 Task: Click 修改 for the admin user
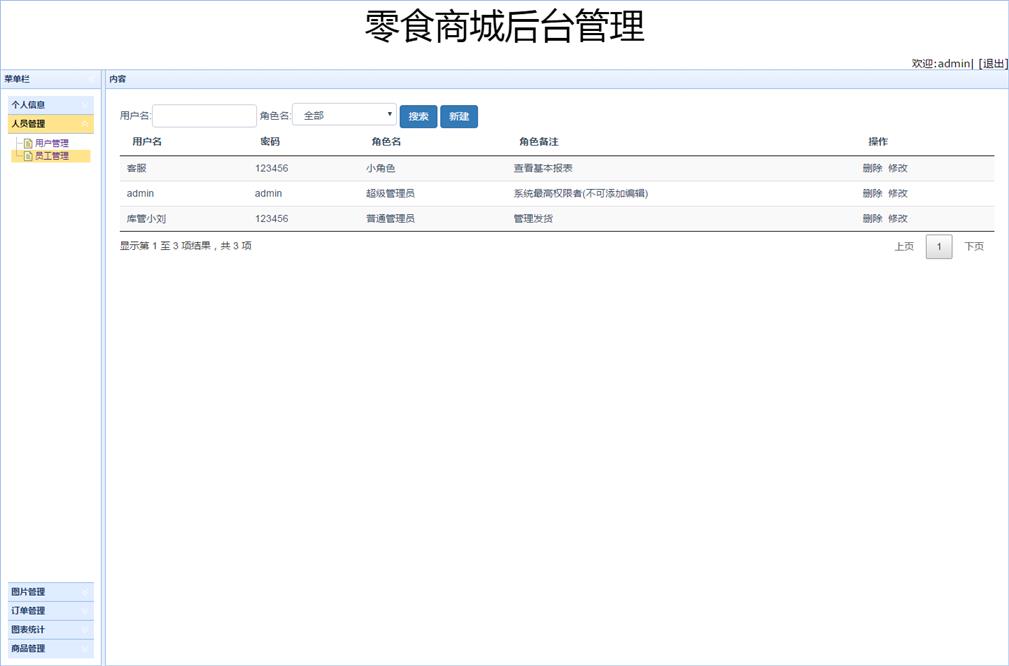coord(898,193)
